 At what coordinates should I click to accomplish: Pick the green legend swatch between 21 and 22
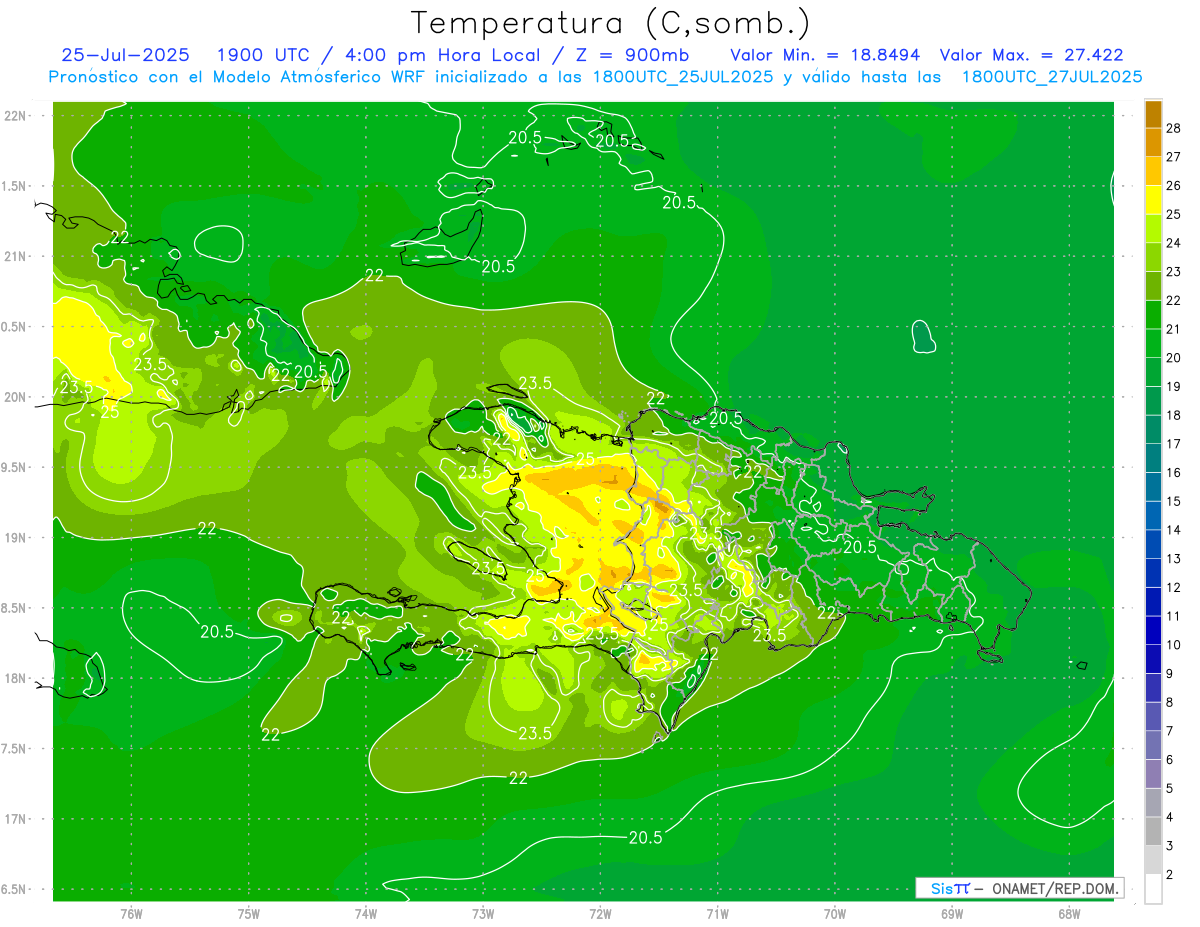[x=1153, y=315]
